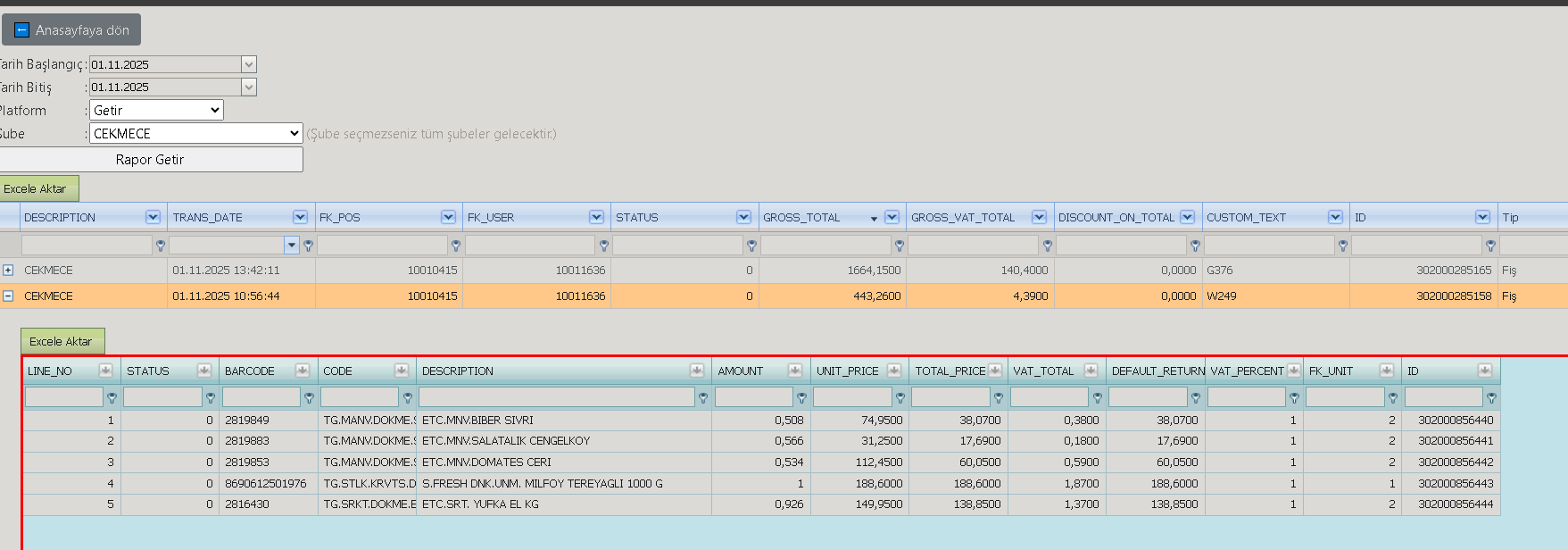
Task: Click filter funnel for GROSS_TOTAL column
Action: [x=900, y=245]
